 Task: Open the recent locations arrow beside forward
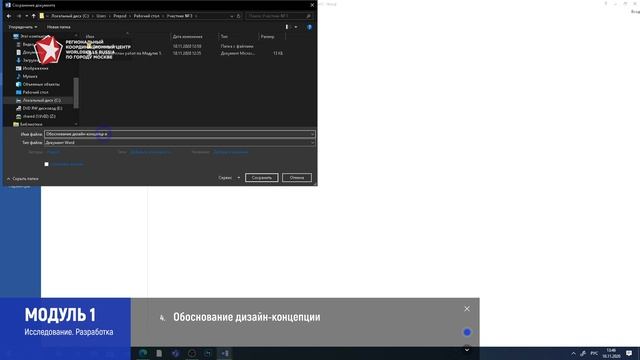[x=27, y=16]
